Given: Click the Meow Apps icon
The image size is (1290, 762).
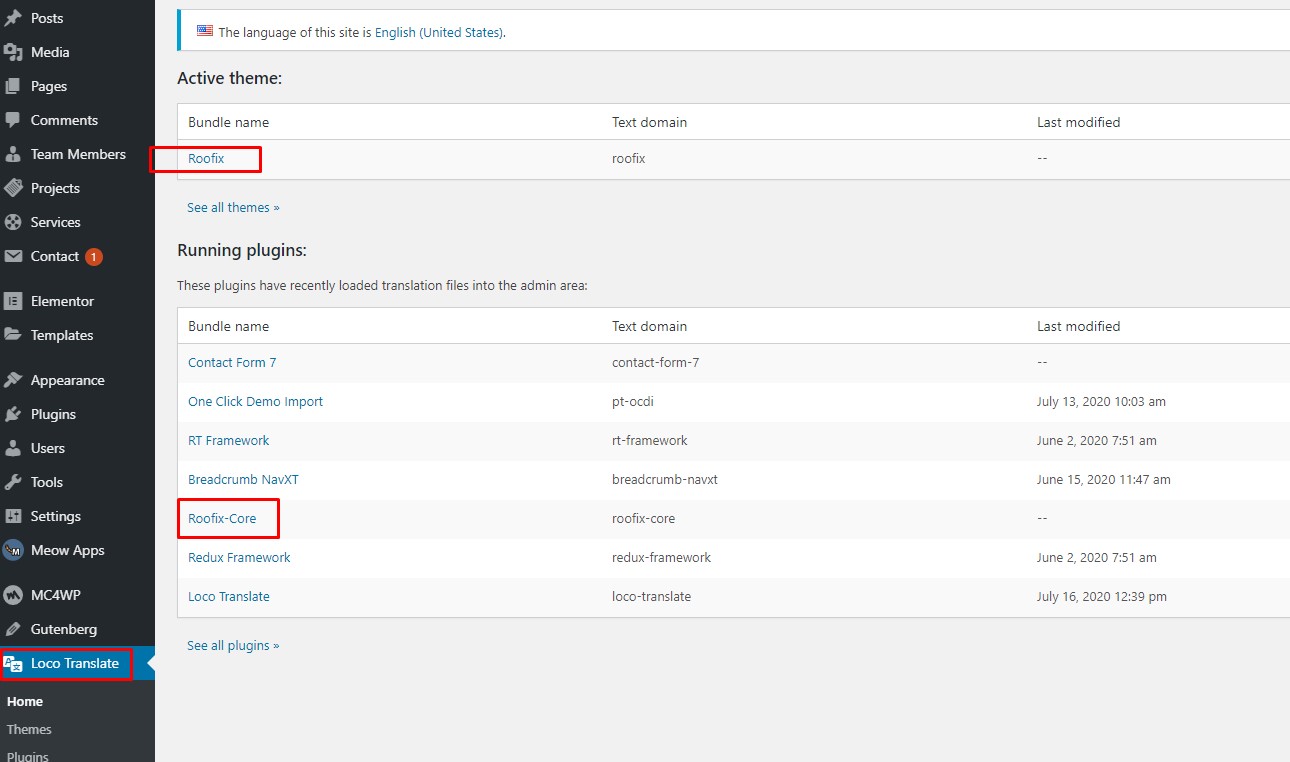Looking at the screenshot, I should tap(13, 550).
